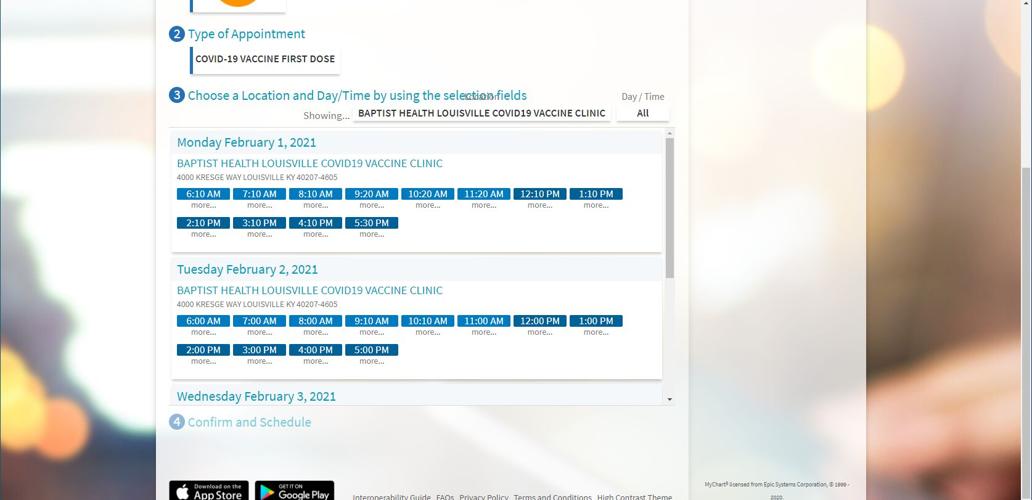
Task: Choose the Tuesday 8:00 AM slot
Action: [315, 321]
